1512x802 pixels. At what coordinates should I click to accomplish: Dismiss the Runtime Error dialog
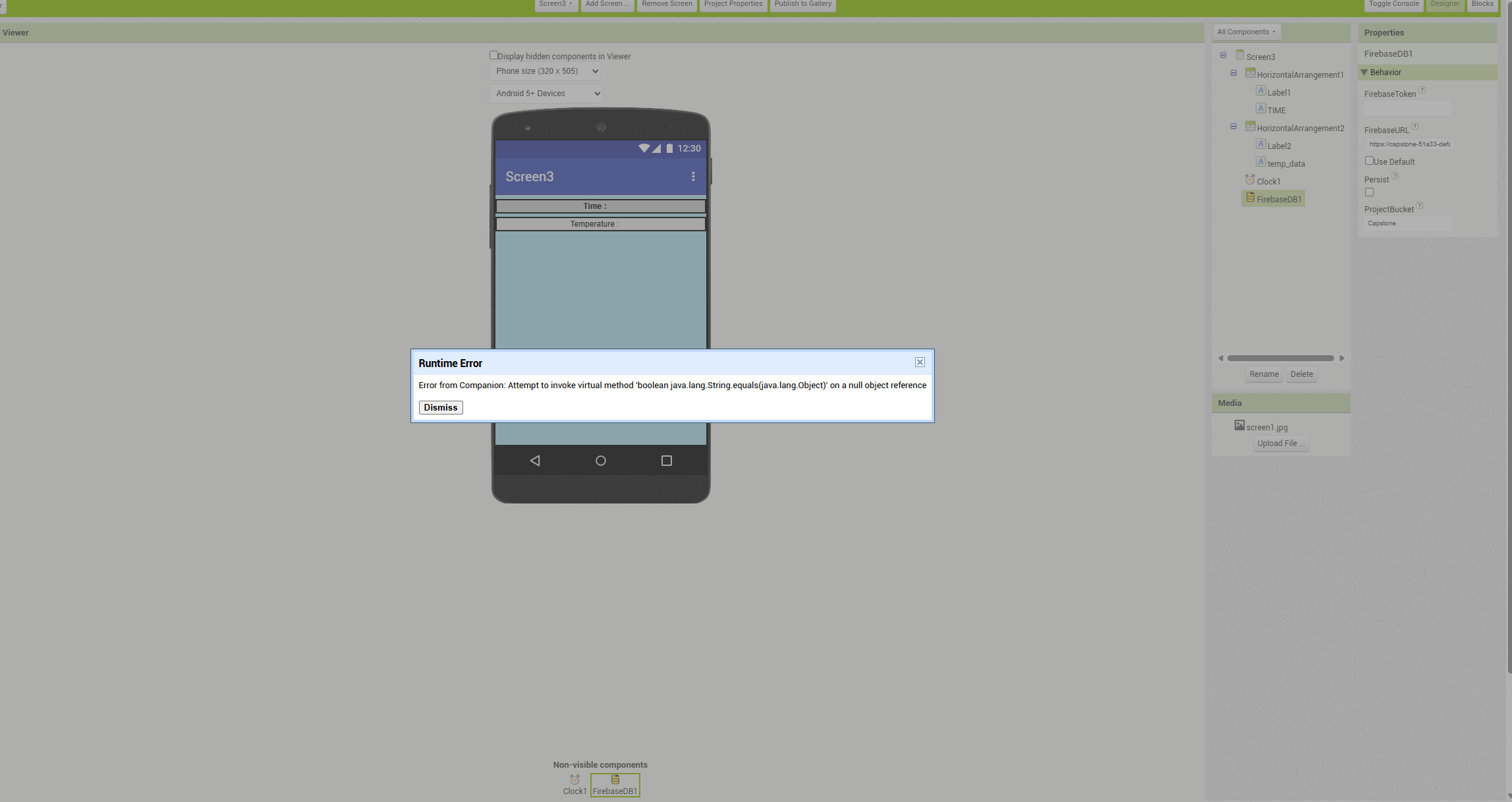point(440,407)
